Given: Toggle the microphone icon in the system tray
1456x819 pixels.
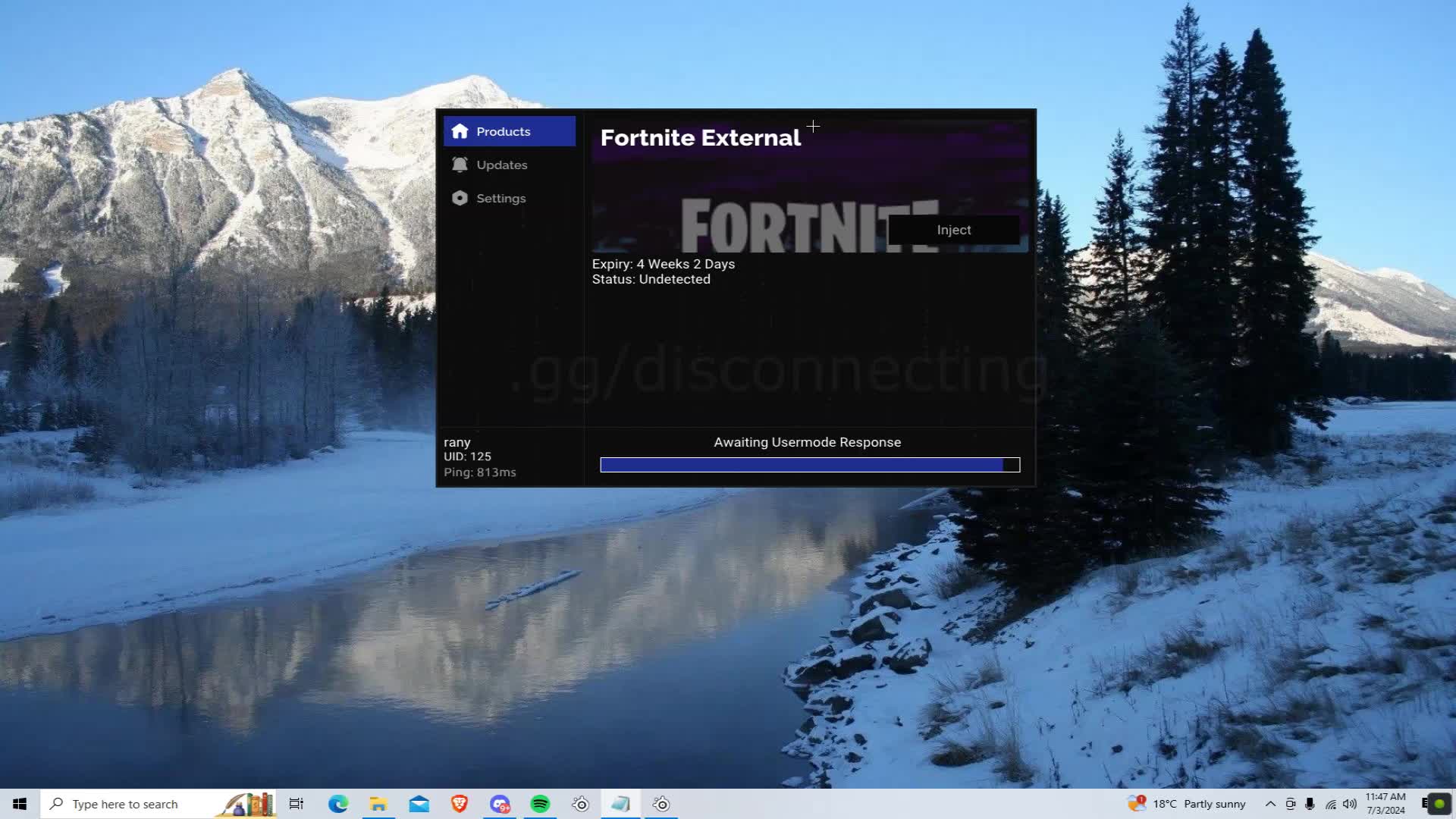Looking at the screenshot, I should 1310,804.
